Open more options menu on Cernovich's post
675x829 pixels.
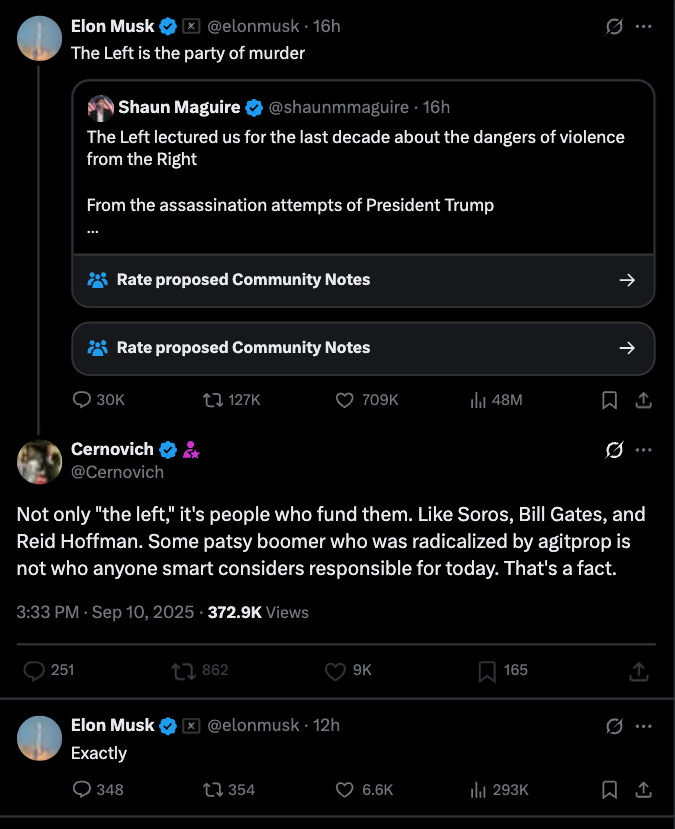[644, 451]
